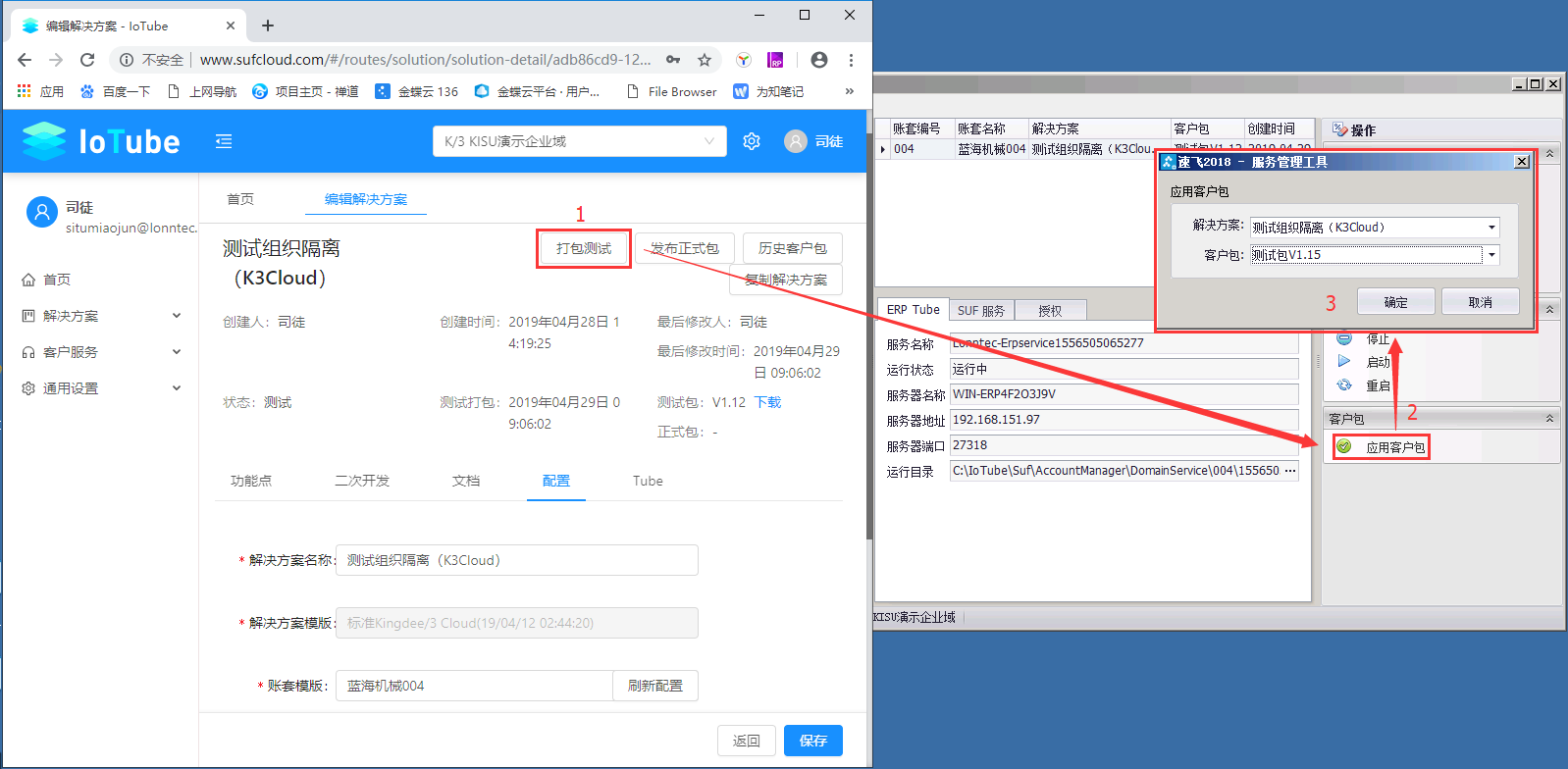Viewport: 1568px width, 769px height.
Task: Click the saved password key icon
Action: click(x=673, y=60)
